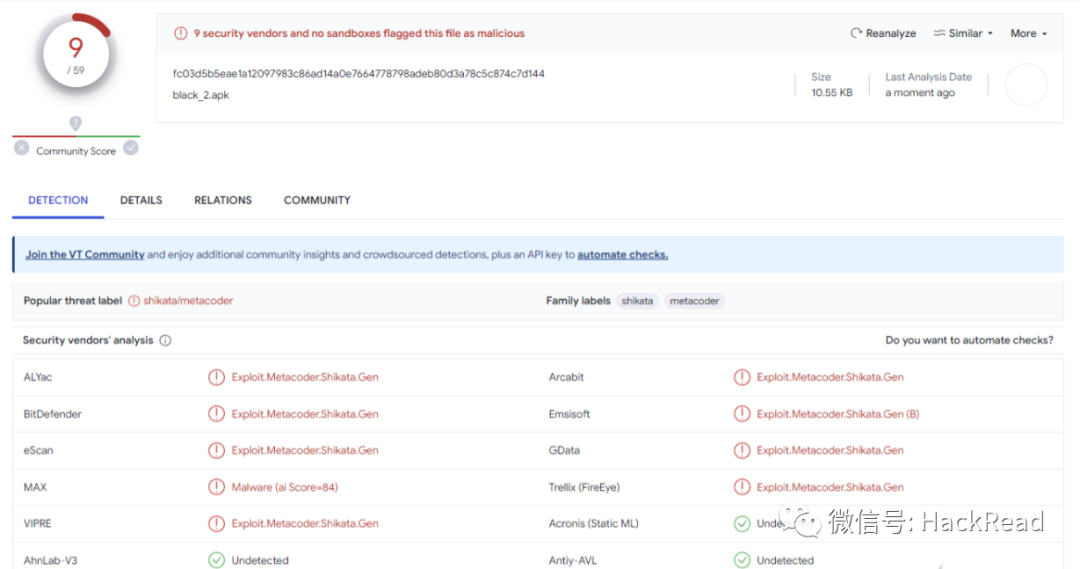Click the info icon beside Security vendors' analysis
Screen dimensions: 1080x569
[165, 340]
